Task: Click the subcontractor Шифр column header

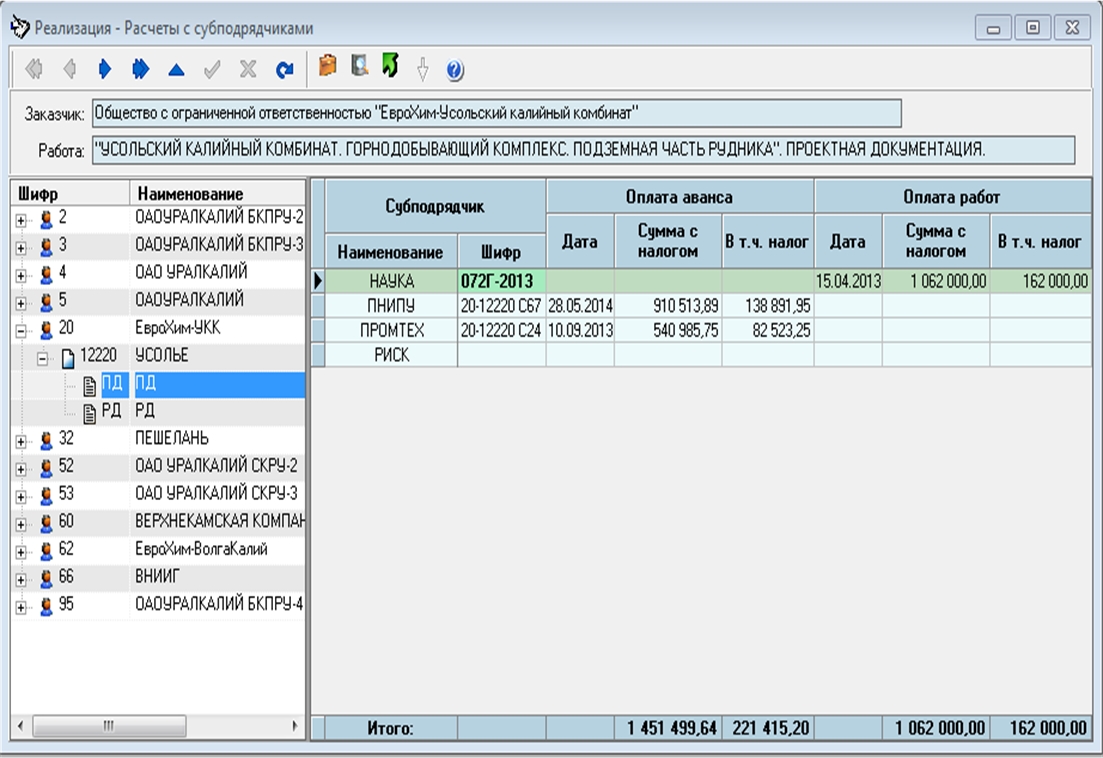Action: (x=501, y=252)
